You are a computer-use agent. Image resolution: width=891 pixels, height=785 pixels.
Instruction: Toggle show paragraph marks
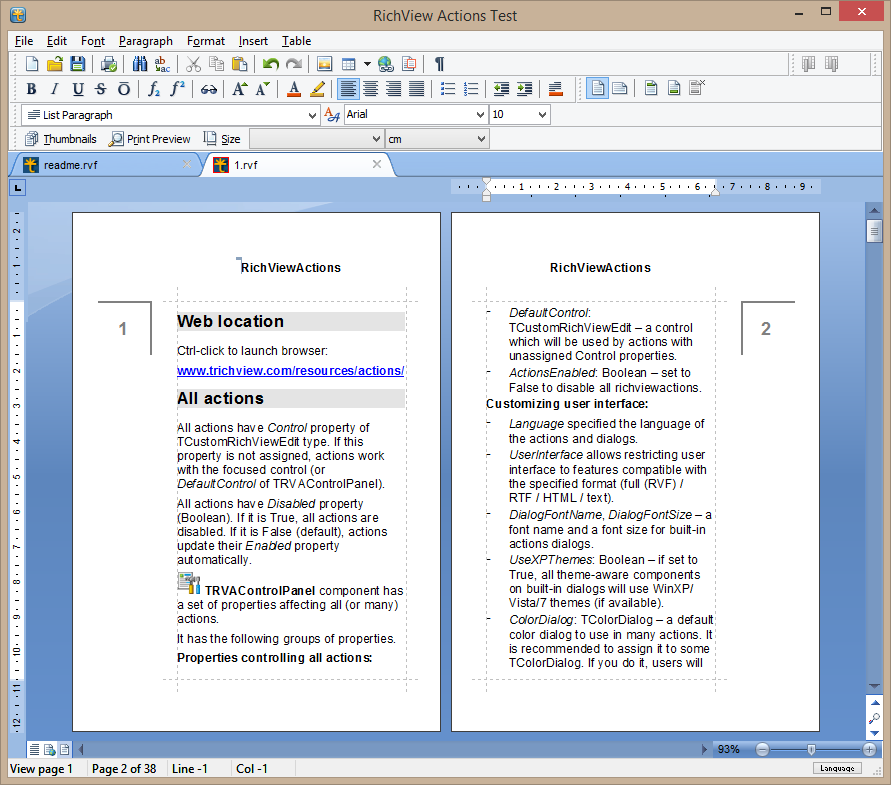tap(439, 64)
